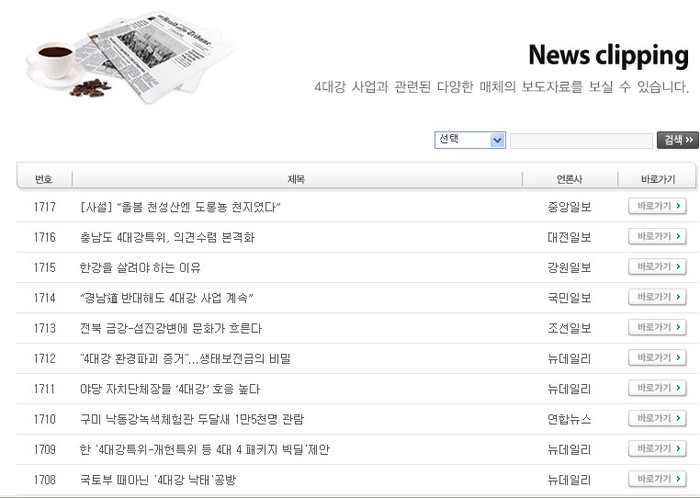Click 대전일보 in row 1716
The height and width of the screenshot is (498, 700).
pyautogui.click(x=569, y=237)
